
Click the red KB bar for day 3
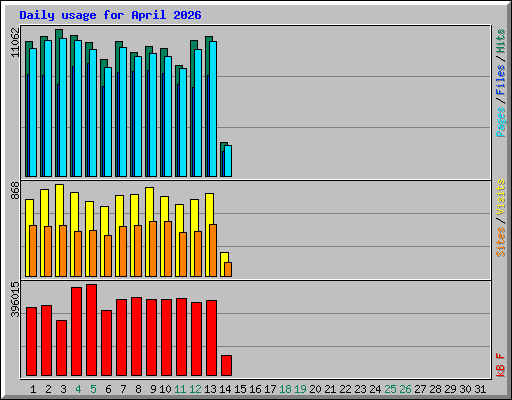click(62, 348)
